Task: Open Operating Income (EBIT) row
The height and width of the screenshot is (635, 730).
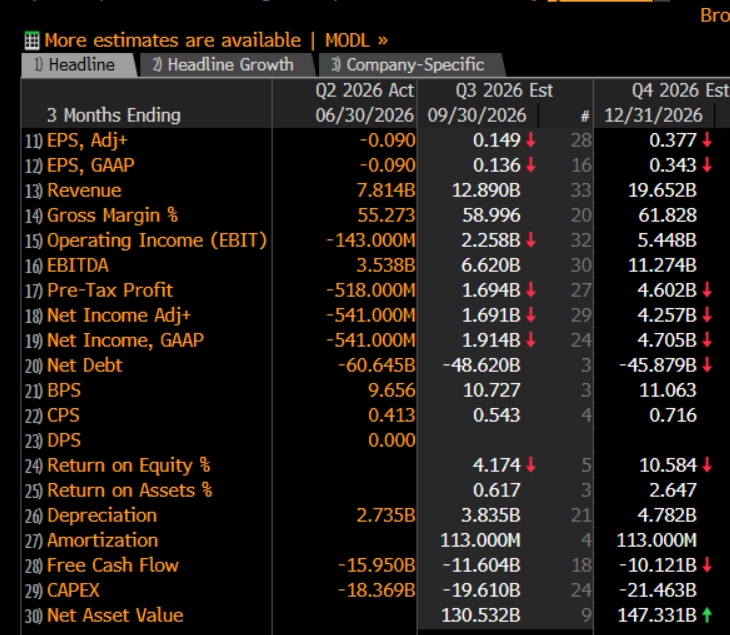Action: tap(157, 240)
